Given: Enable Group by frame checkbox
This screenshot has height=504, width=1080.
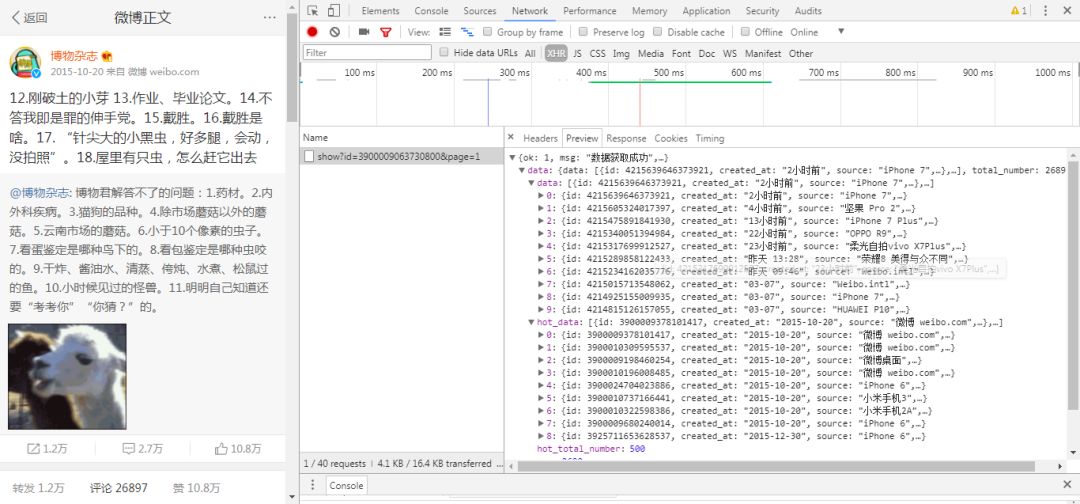Looking at the screenshot, I should (488, 32).
